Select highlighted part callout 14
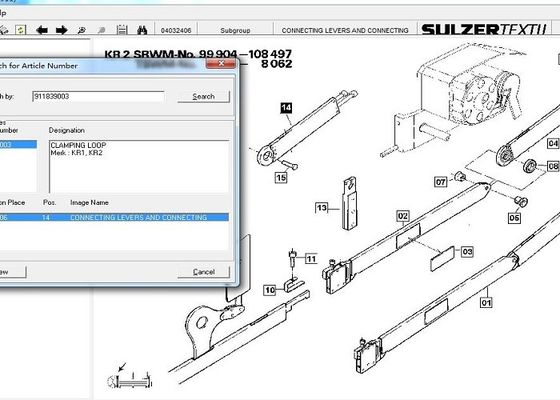560x400 pixels. pos(286,108)
